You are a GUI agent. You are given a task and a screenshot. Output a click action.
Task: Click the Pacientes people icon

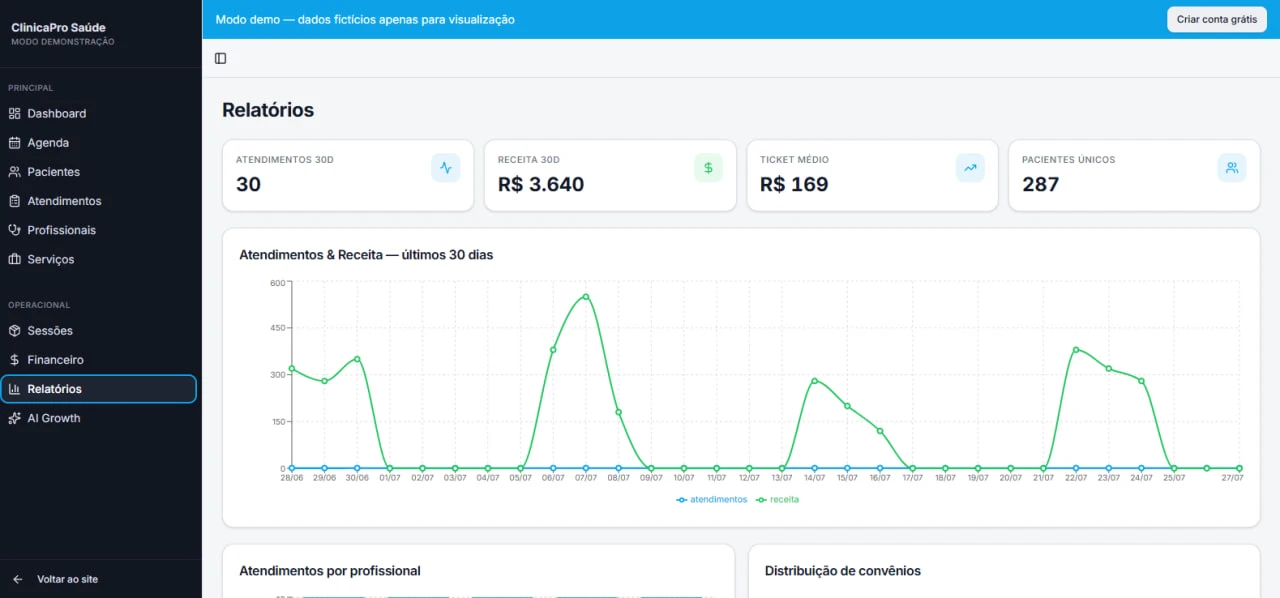14,172
